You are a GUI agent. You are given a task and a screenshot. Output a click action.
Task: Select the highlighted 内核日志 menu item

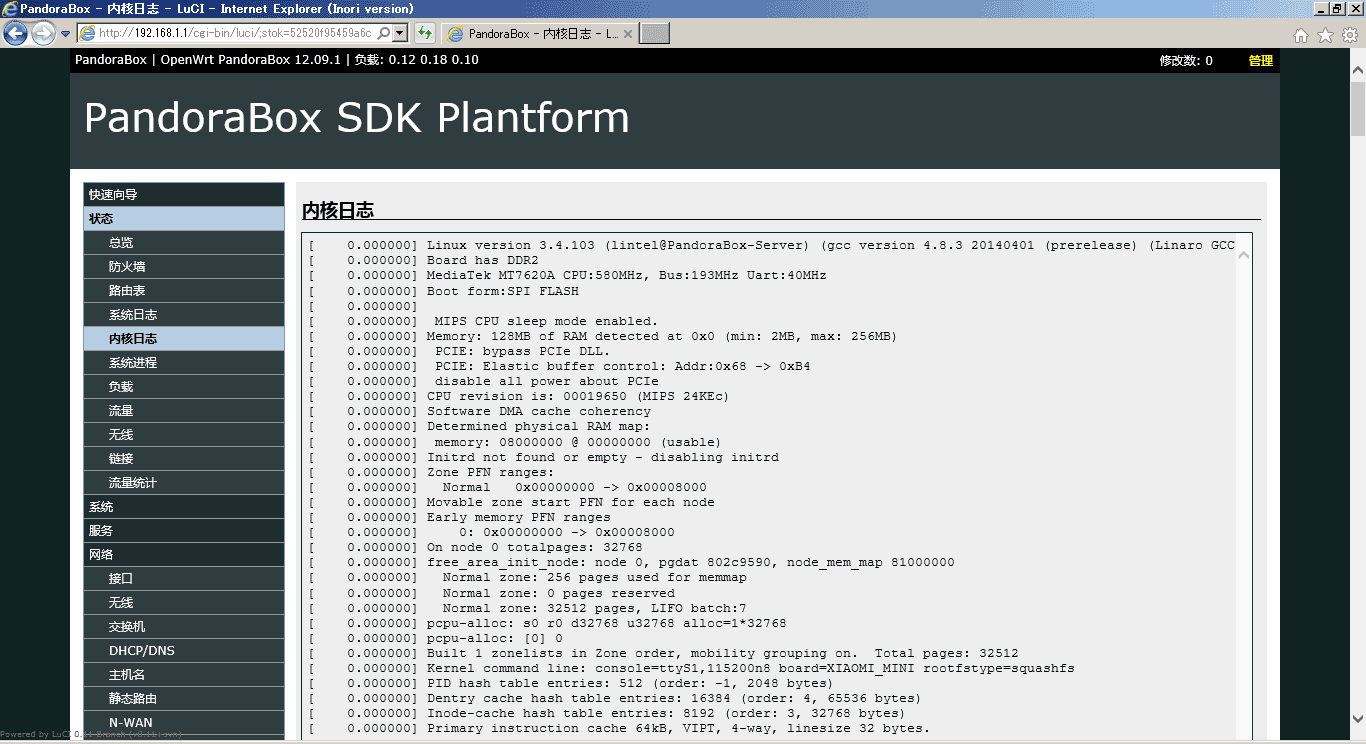coord(184,339)
